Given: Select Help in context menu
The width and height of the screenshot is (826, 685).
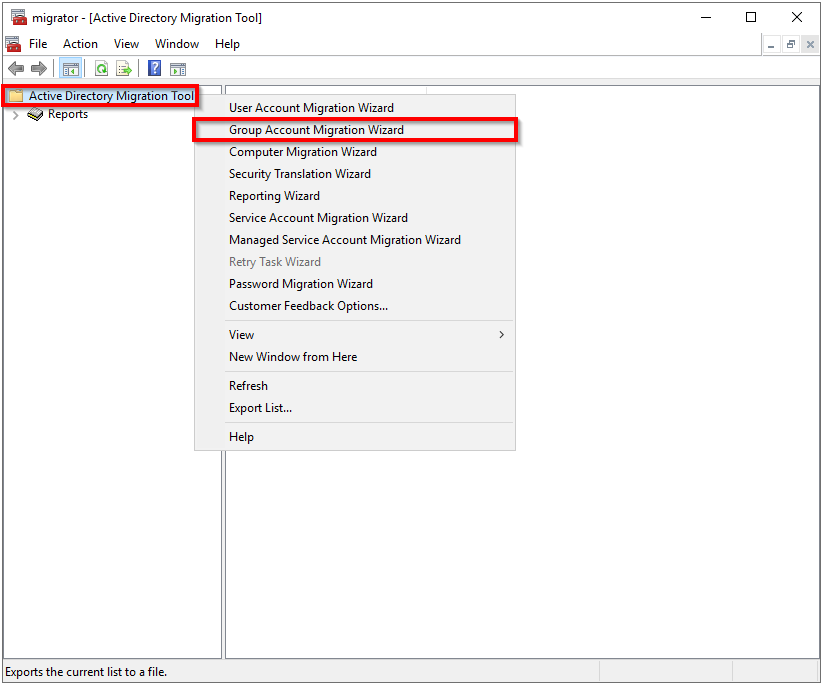Looking at the screenshot, I should [355, 437].
